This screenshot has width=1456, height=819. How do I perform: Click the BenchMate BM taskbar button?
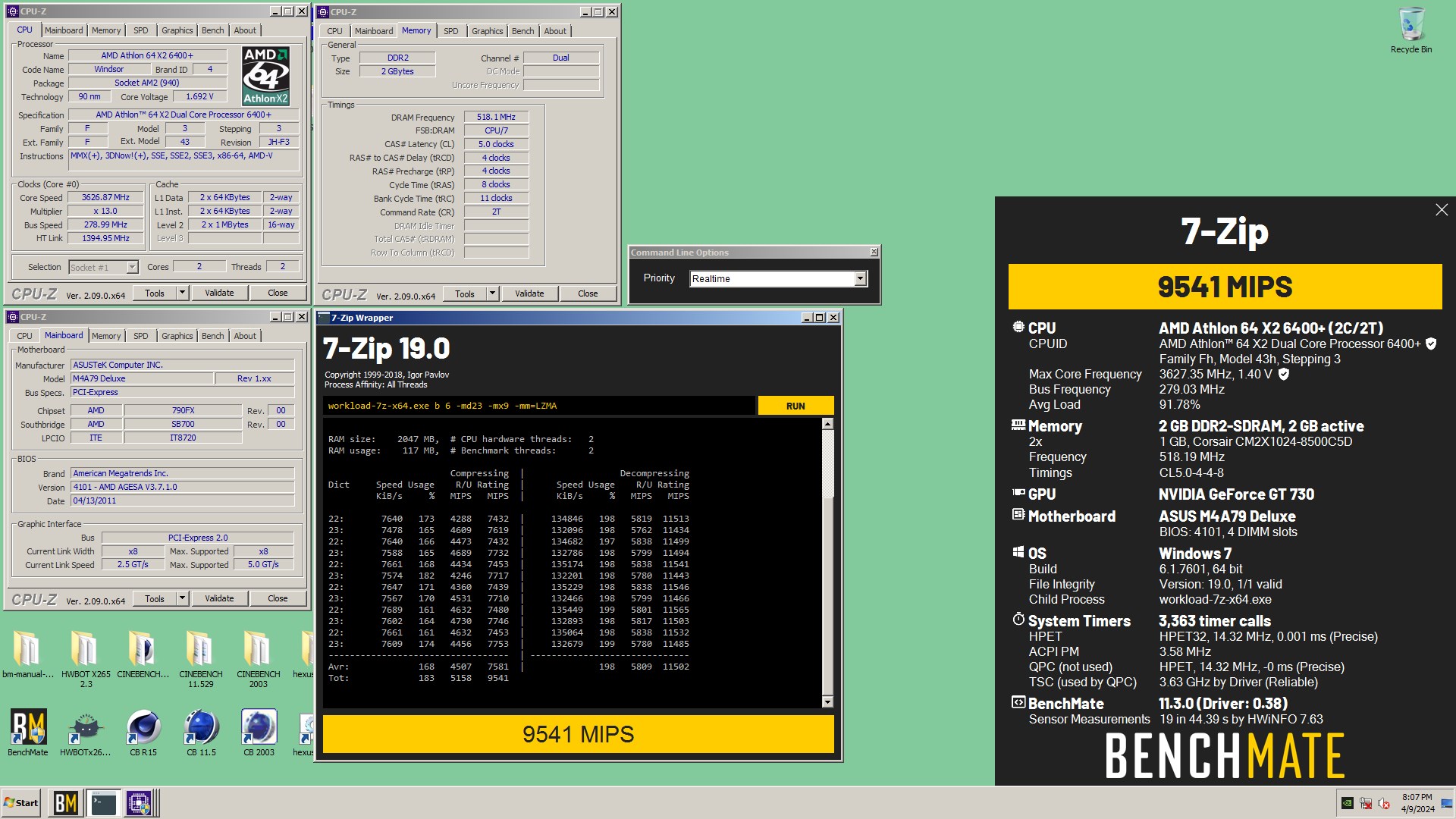click(65, 803)
